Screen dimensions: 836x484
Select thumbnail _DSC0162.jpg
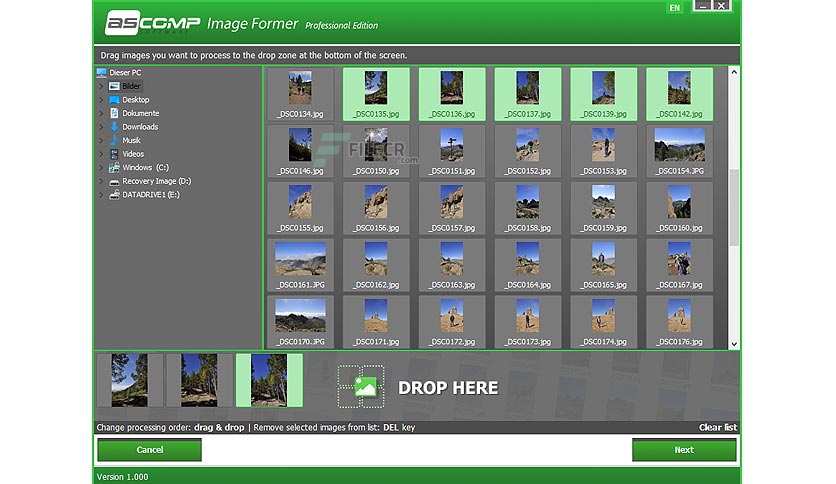376,265
